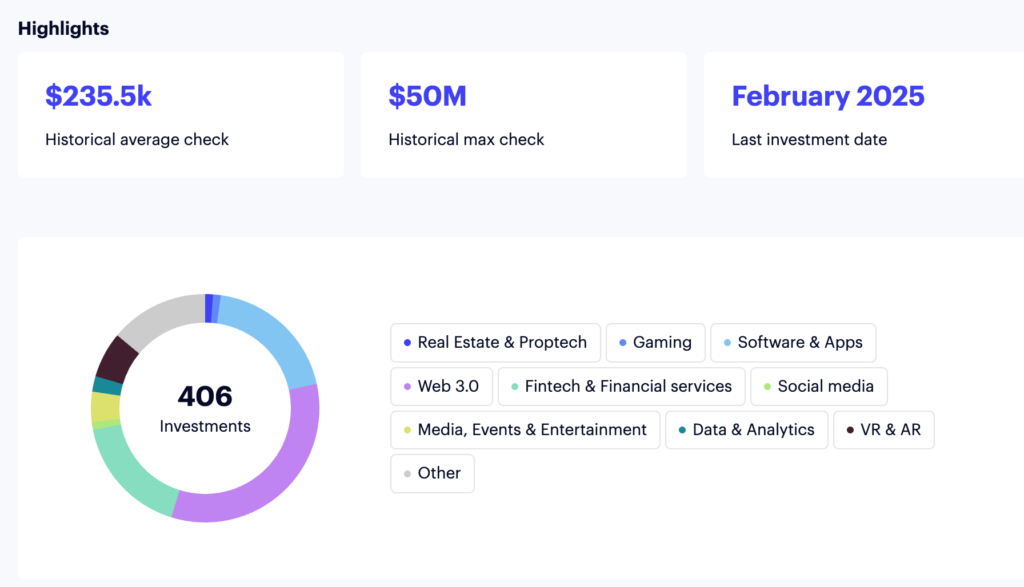The image size is (1024, 587).
Task: Choose the VR & AR legend chip
Action: click(x=883, y=430)
